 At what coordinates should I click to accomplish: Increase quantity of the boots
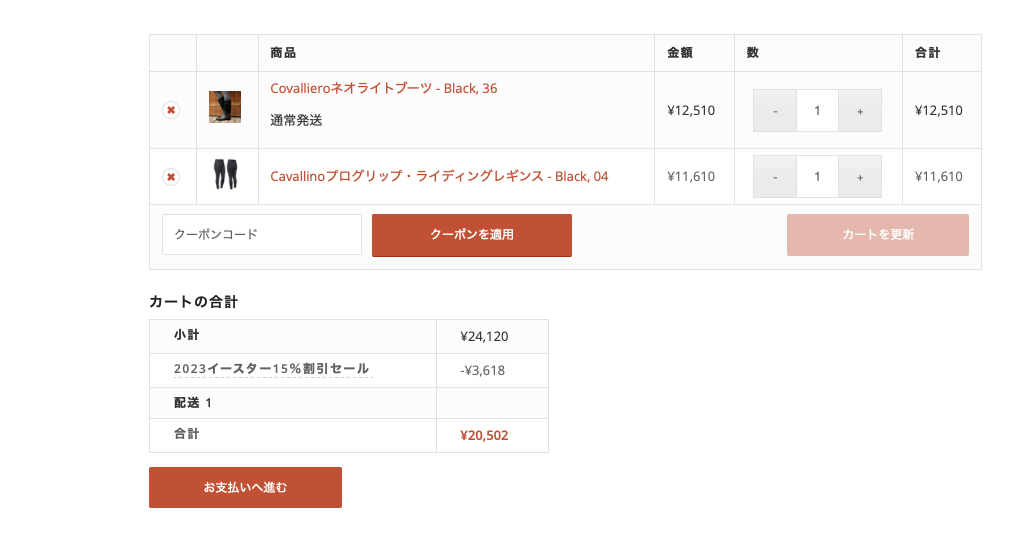click(x=860, y=111)
